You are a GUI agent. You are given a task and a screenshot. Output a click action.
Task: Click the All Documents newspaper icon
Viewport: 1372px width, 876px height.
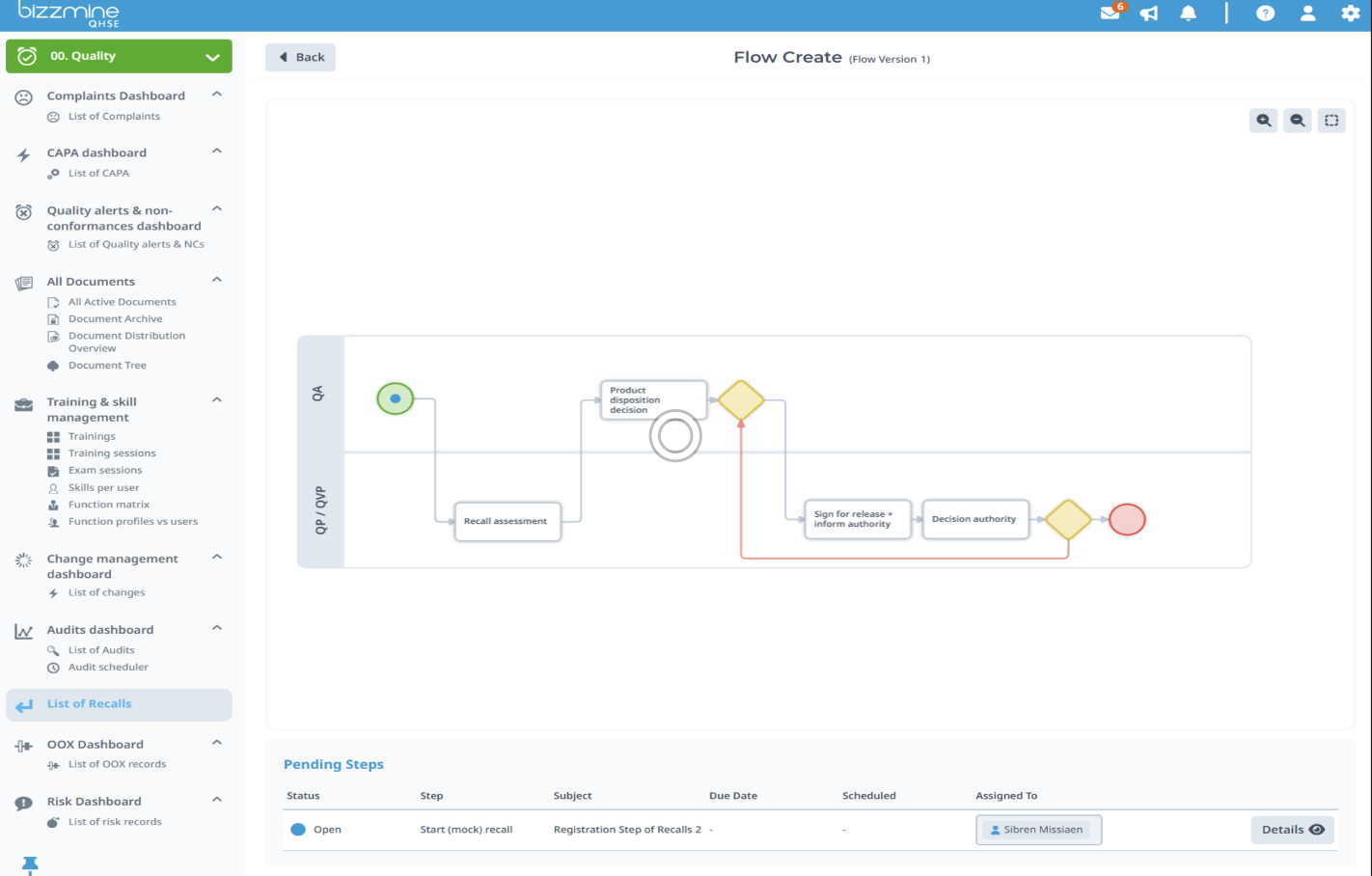click(24, 283)
